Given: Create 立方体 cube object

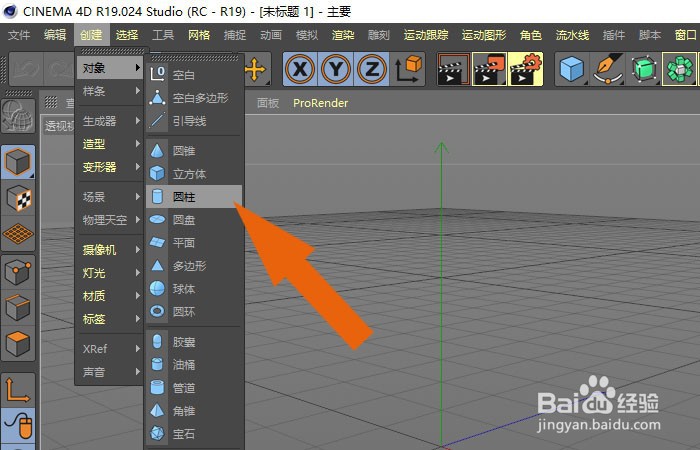Looking at the screenshot, I should click(194, 174).
